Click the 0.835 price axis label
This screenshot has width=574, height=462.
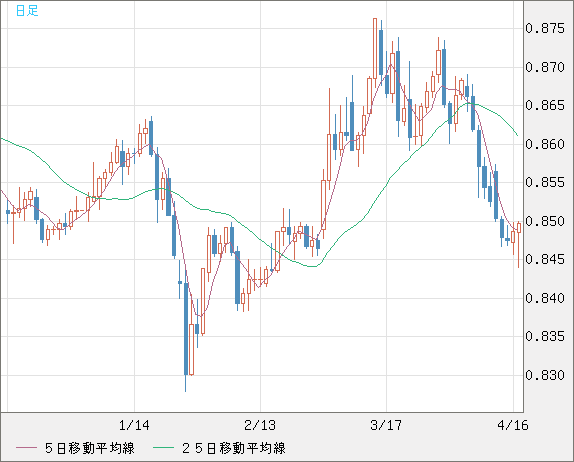[545, 336]
